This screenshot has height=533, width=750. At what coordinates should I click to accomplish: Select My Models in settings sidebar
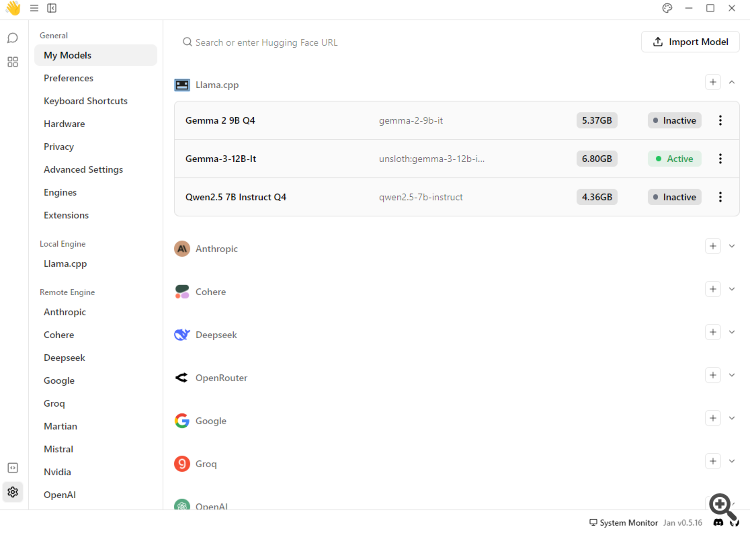96,56
